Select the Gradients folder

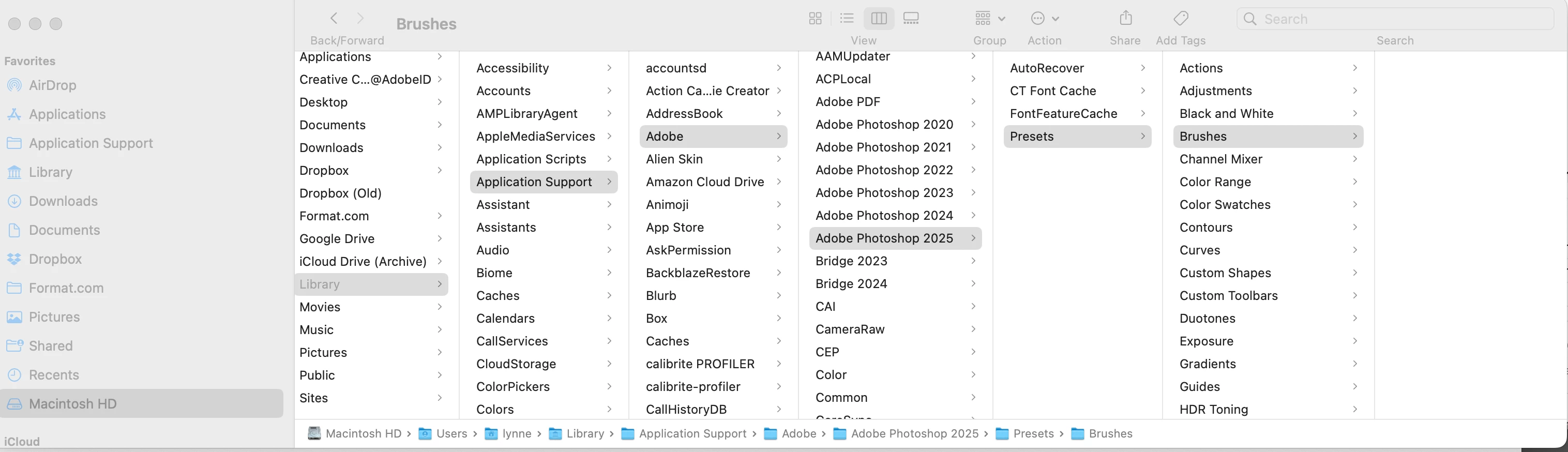1269,364
